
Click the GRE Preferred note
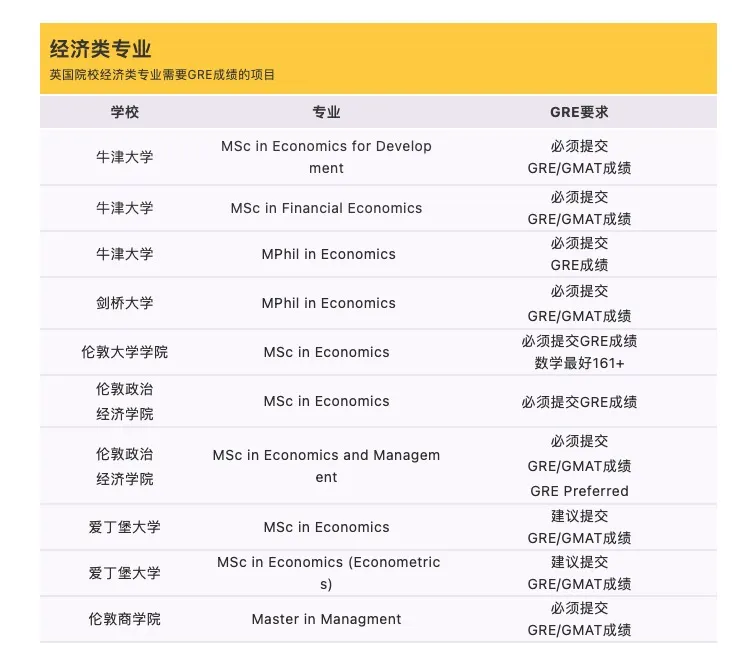tap(579, 491)
